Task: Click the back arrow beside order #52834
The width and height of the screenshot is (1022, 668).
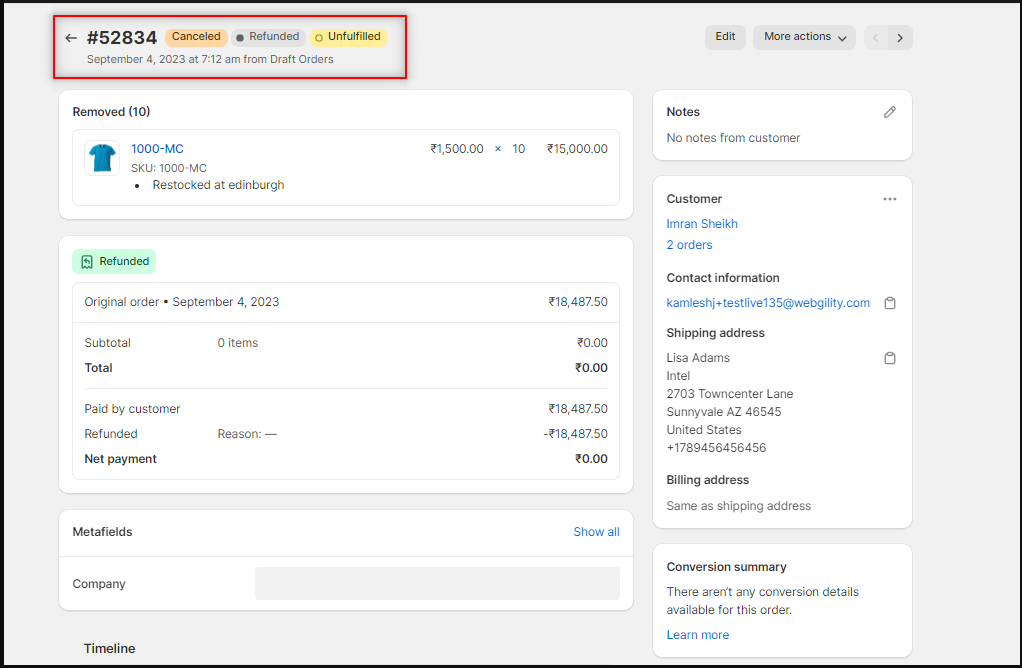Action: click(x=71, y=38)
